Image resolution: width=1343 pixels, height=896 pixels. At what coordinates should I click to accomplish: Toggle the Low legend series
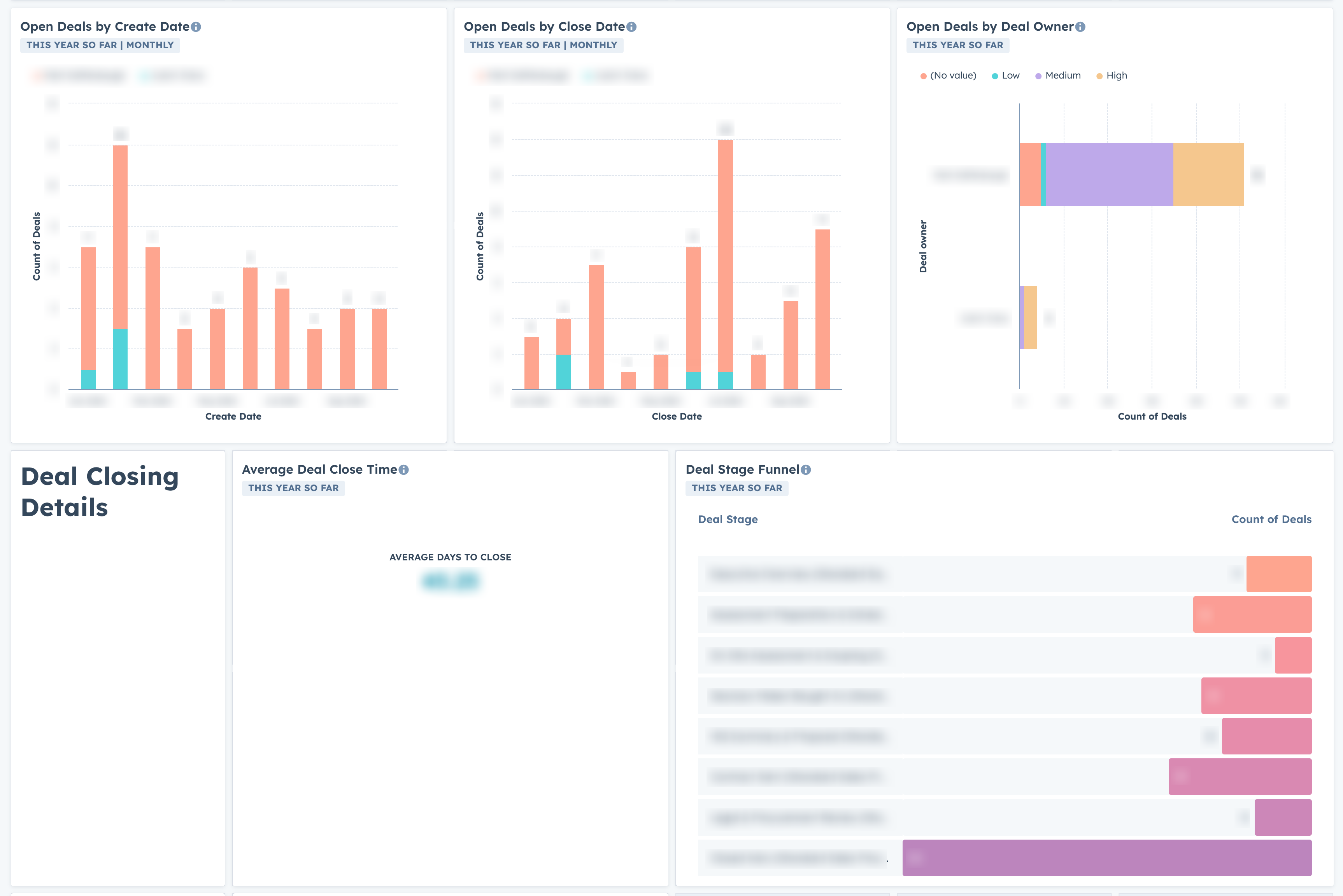coord(1006,75)
